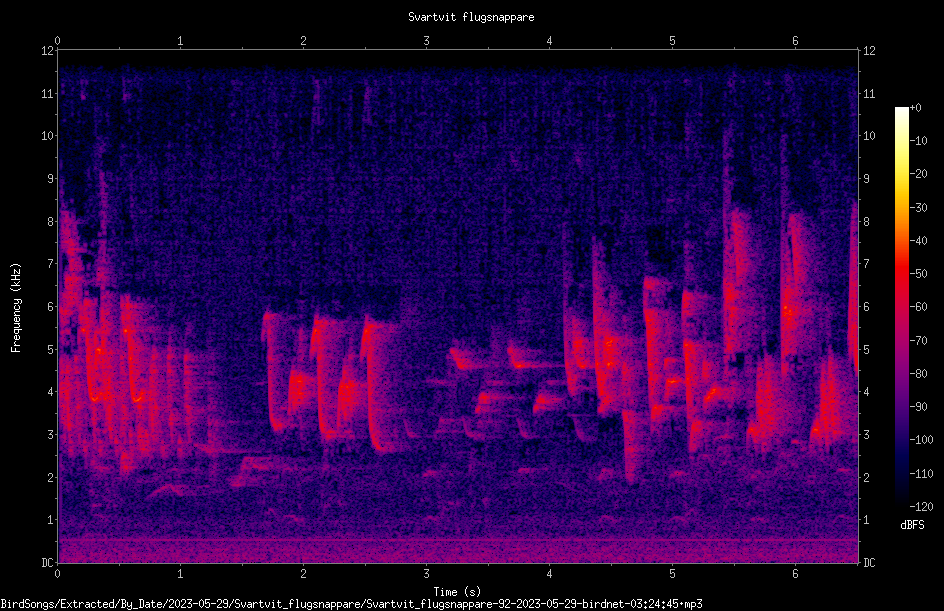Viewport: 944px width, 611px height.
Task: Click the file path text at the bottom
Action: point(351,604)
